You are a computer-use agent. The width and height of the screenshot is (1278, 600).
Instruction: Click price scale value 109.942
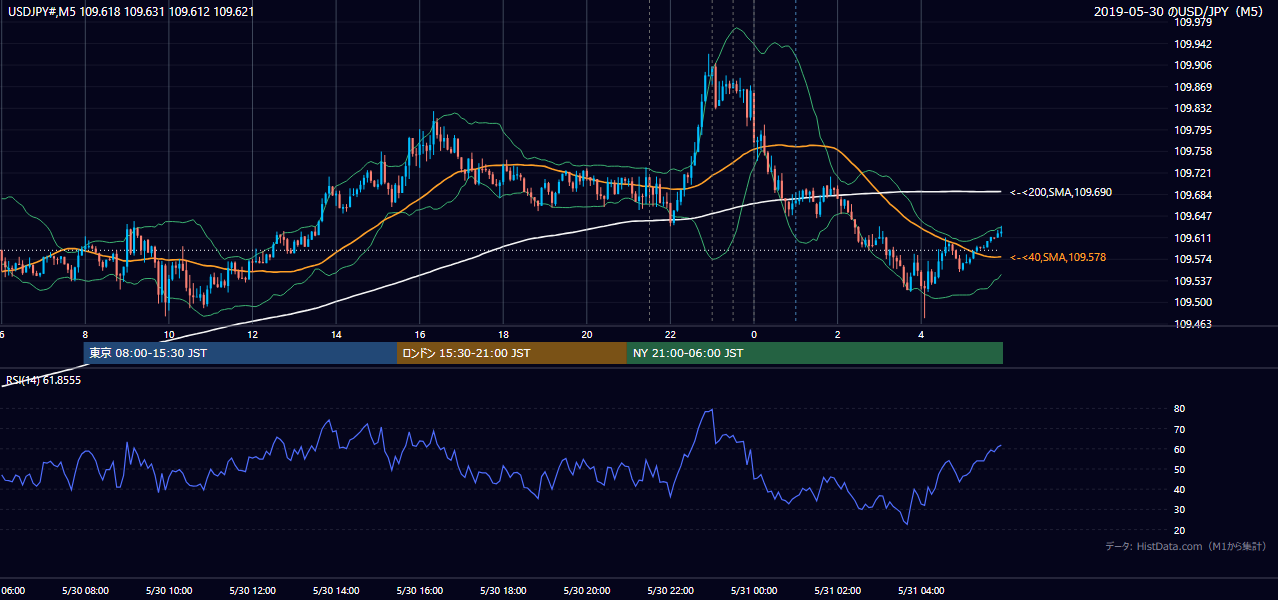(1193, 44)
